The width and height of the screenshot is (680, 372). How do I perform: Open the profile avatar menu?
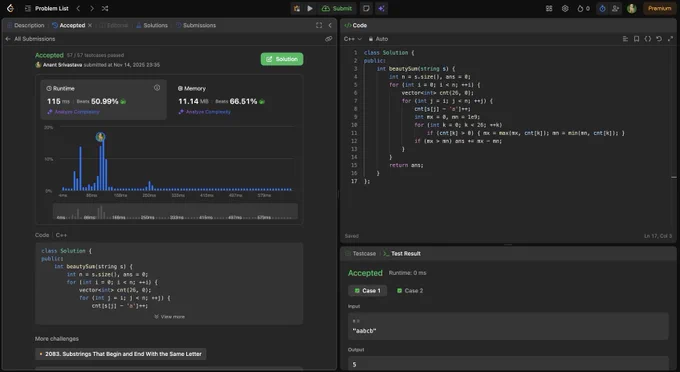coord(632,8)
